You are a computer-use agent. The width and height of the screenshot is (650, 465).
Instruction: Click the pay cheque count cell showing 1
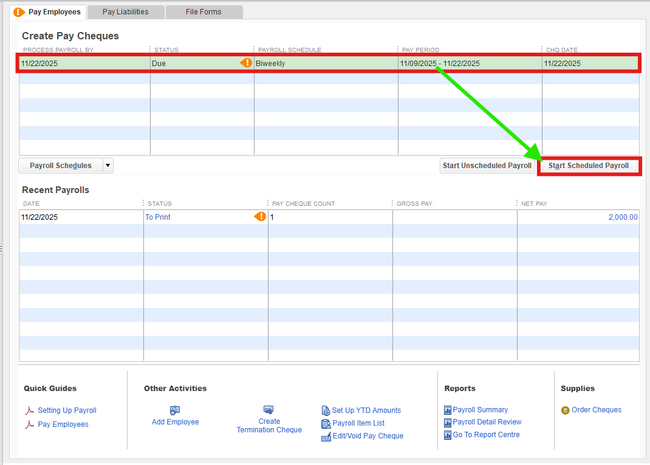coord(330,217)
